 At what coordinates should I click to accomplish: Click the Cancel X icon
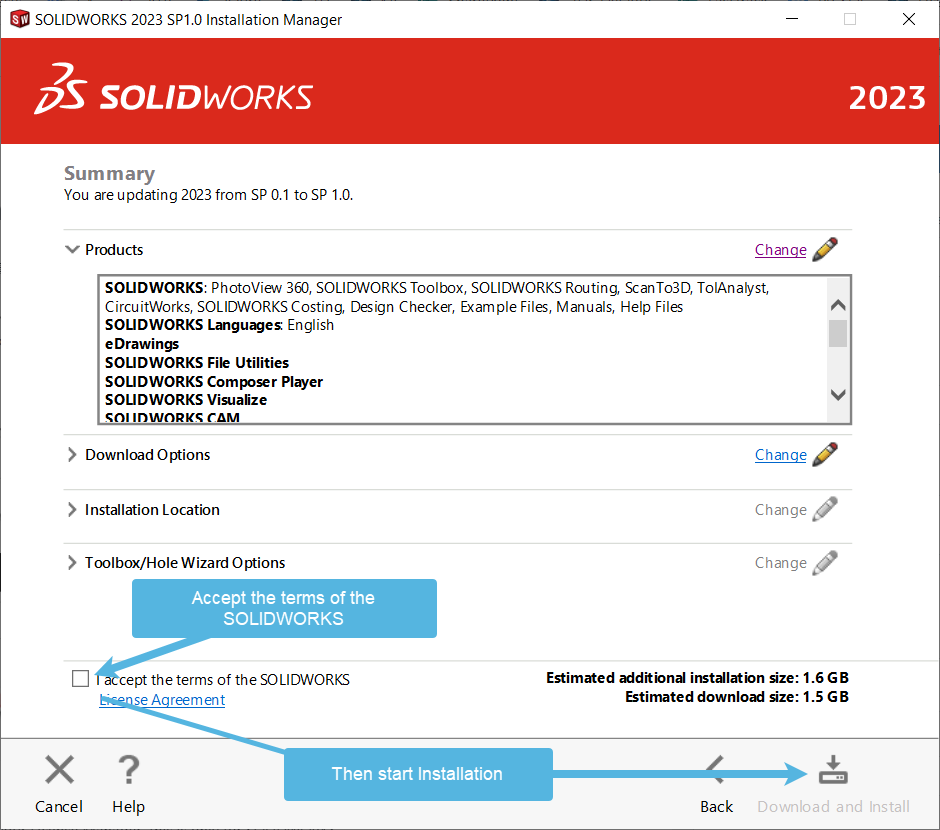(59, 769)
